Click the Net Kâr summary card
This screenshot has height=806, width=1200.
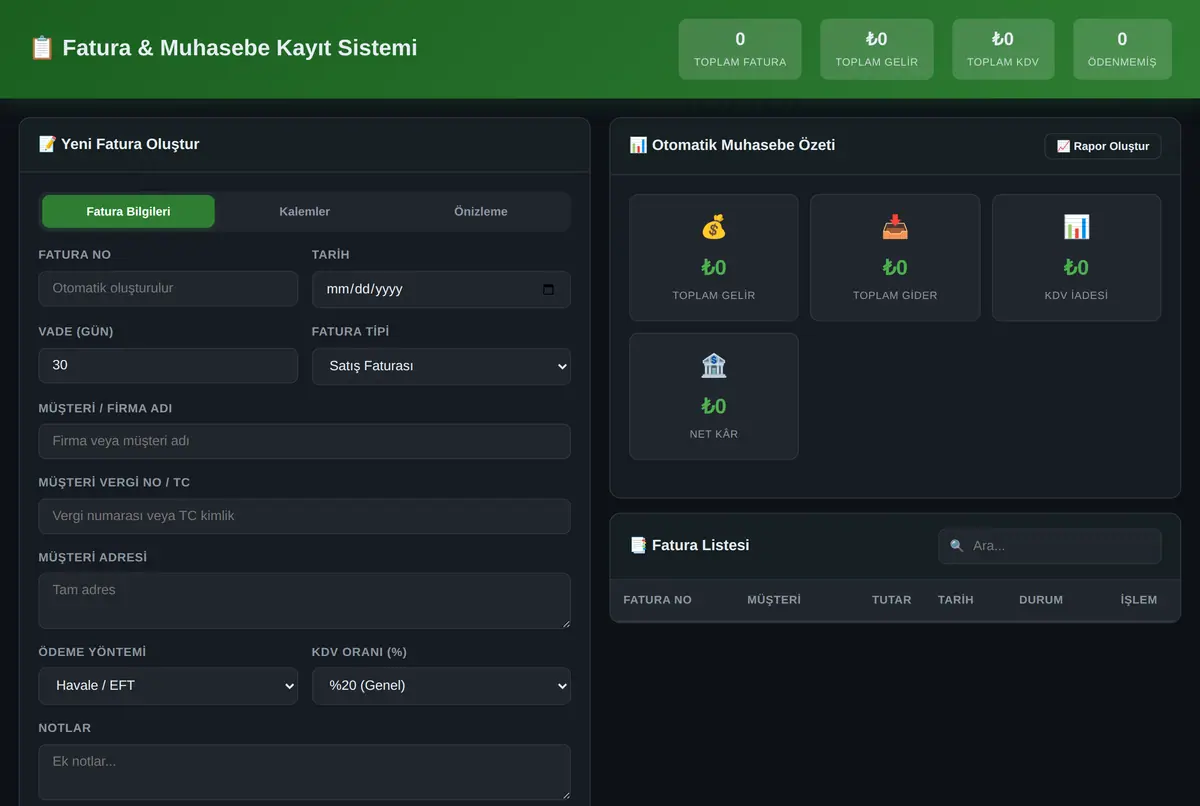point(714,396)
